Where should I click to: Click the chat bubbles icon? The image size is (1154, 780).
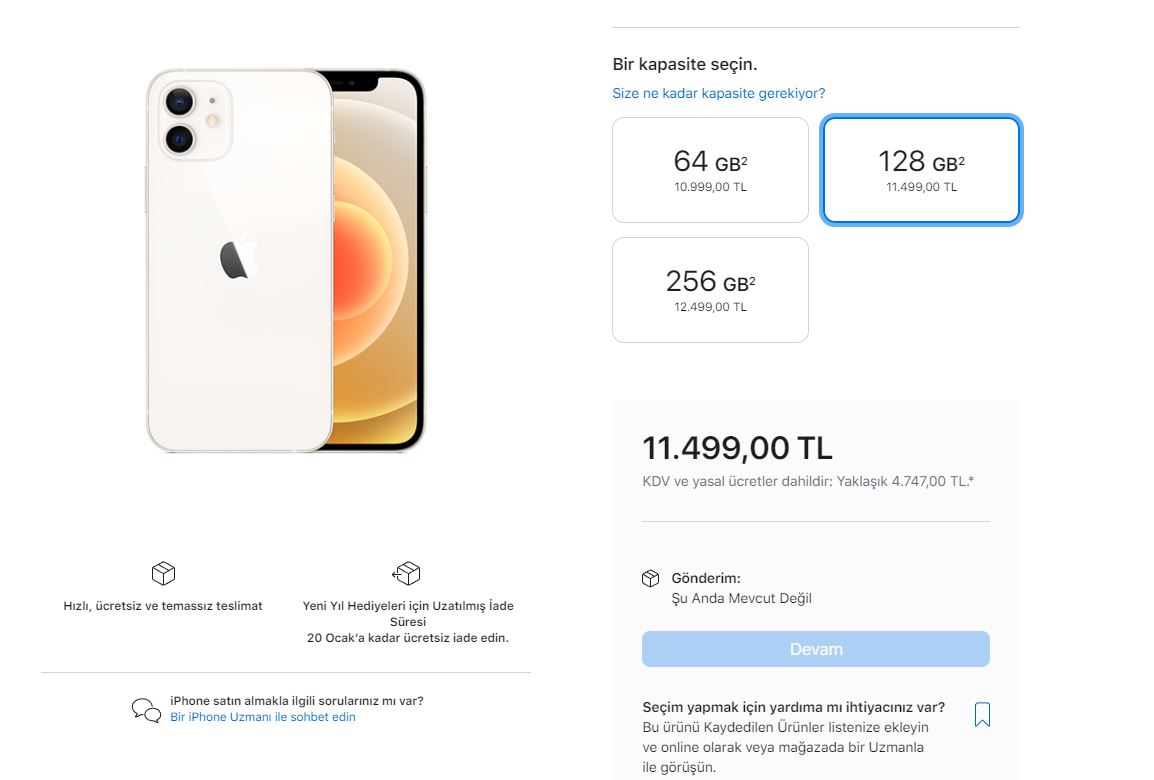[x=146, y=710]
